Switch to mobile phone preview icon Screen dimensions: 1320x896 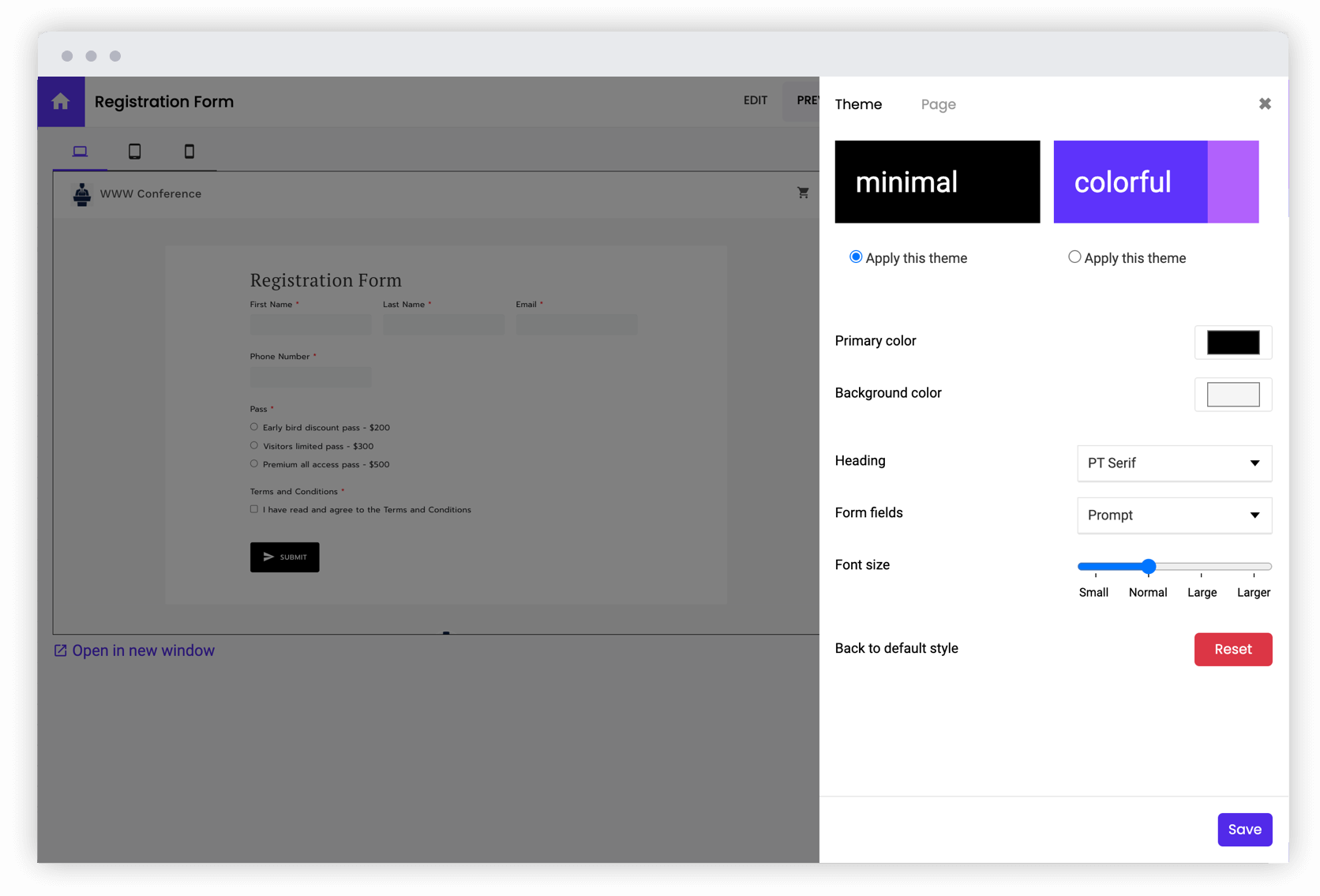[x=189, y=151]
